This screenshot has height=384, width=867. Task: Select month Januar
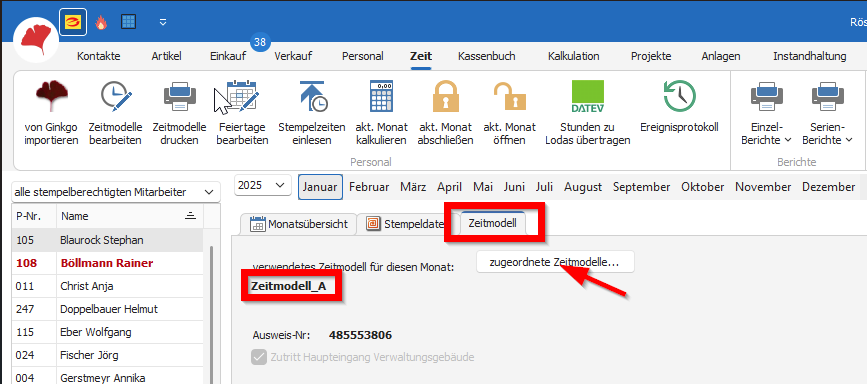pyautogui.click(x=320, y=186)
